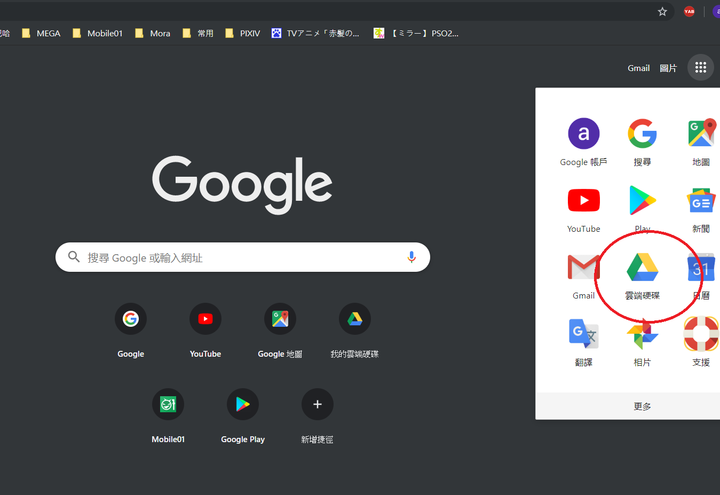Image resolution: width=720 pixels, height=495 pixels.
Task: Start voice search with the microphone icon
Action: coord(411,257)
